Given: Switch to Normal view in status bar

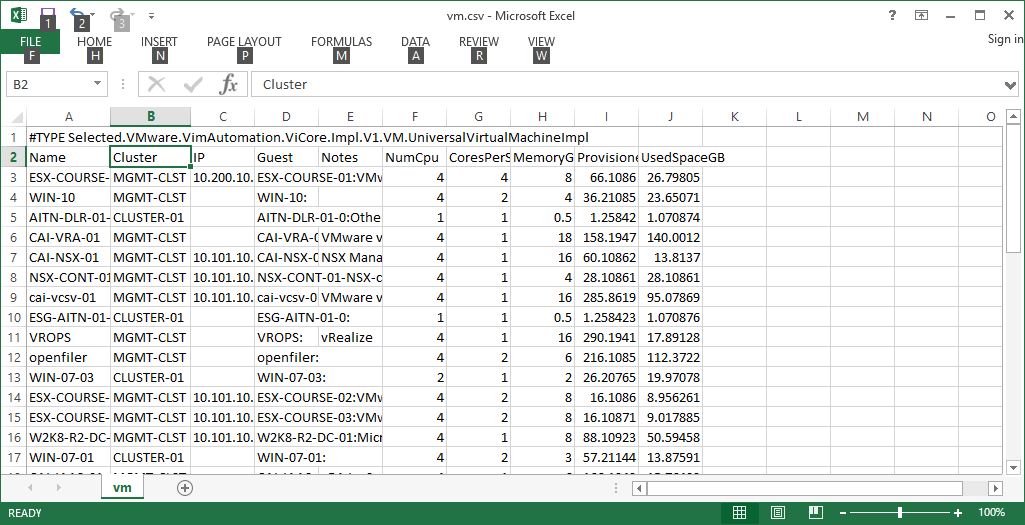Looking at the screenshot, I should click(739, 513).
